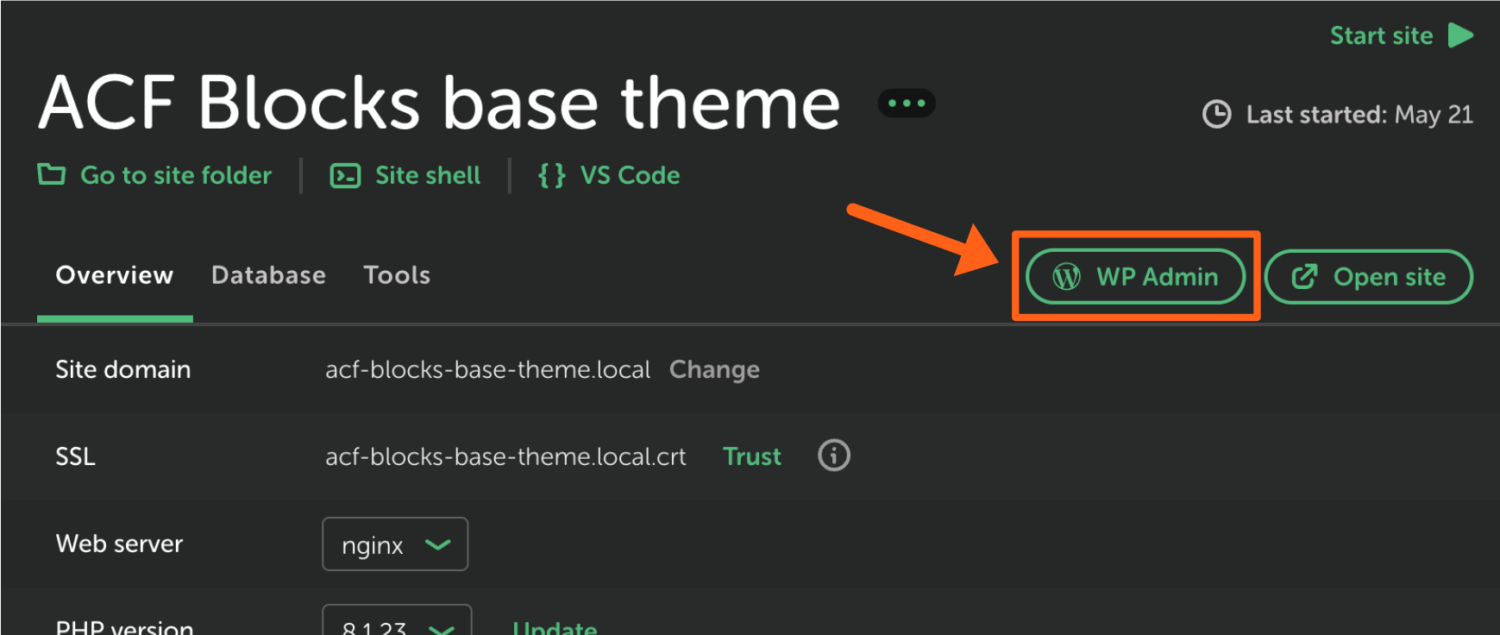Viewport: 1500px width, 635px height.
Task: Click the Start site play icon
Action: click(x=1461, y=36)
